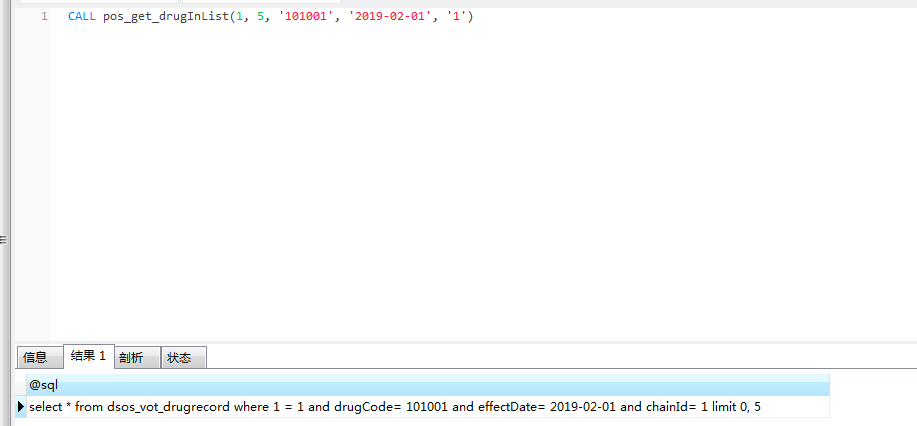Open the 状态 tab

click(x=184, y=358)
